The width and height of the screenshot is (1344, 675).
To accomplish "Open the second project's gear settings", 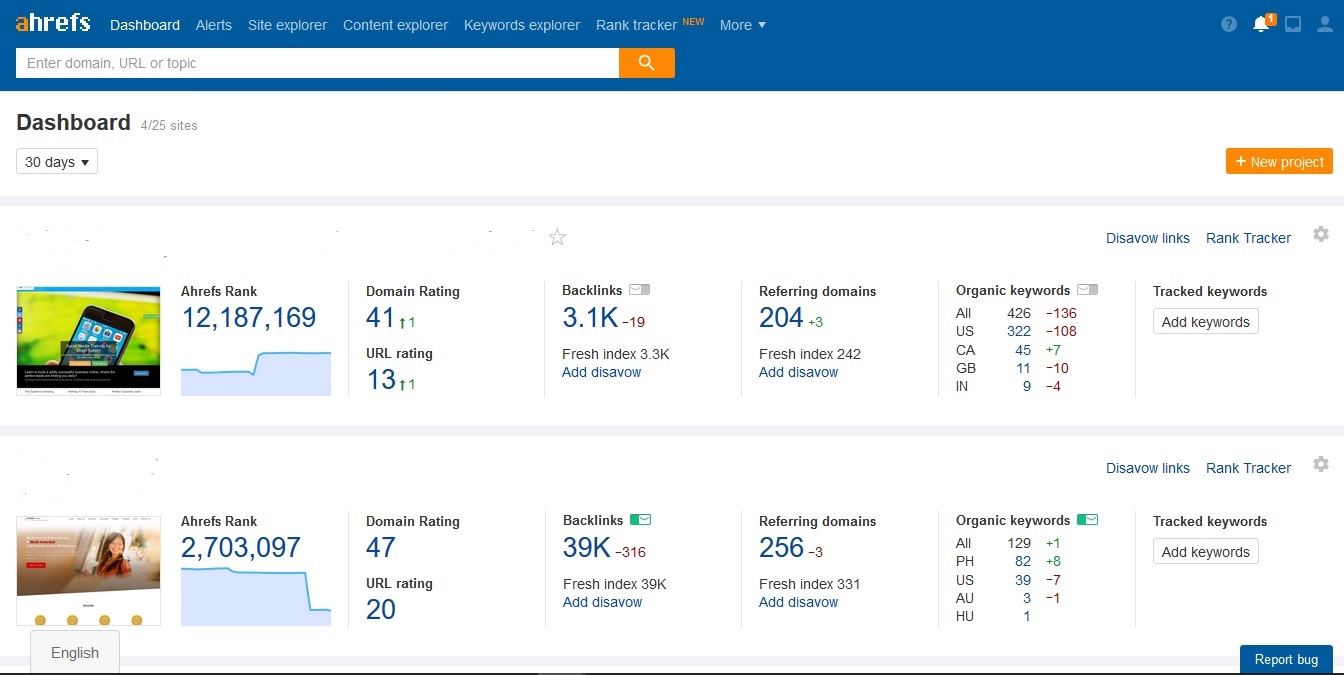I will [x=1321, y=464].
